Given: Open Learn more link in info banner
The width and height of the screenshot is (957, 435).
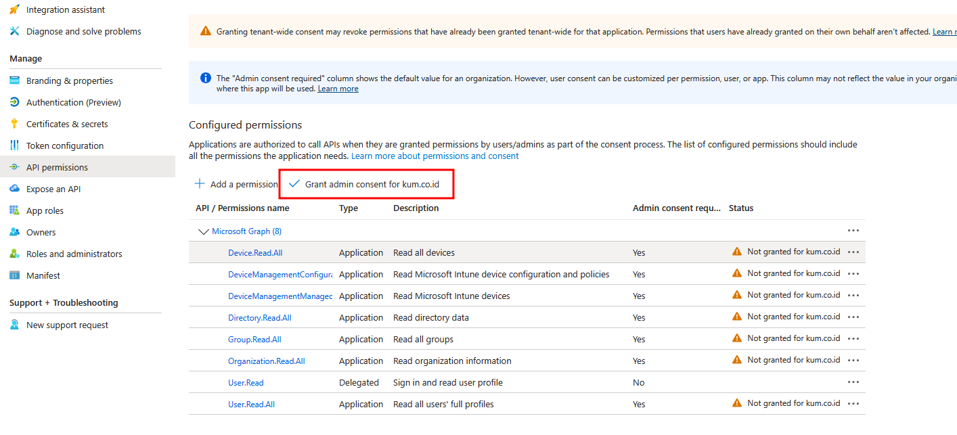Looking at the screenshot, I should coord(338,88).
